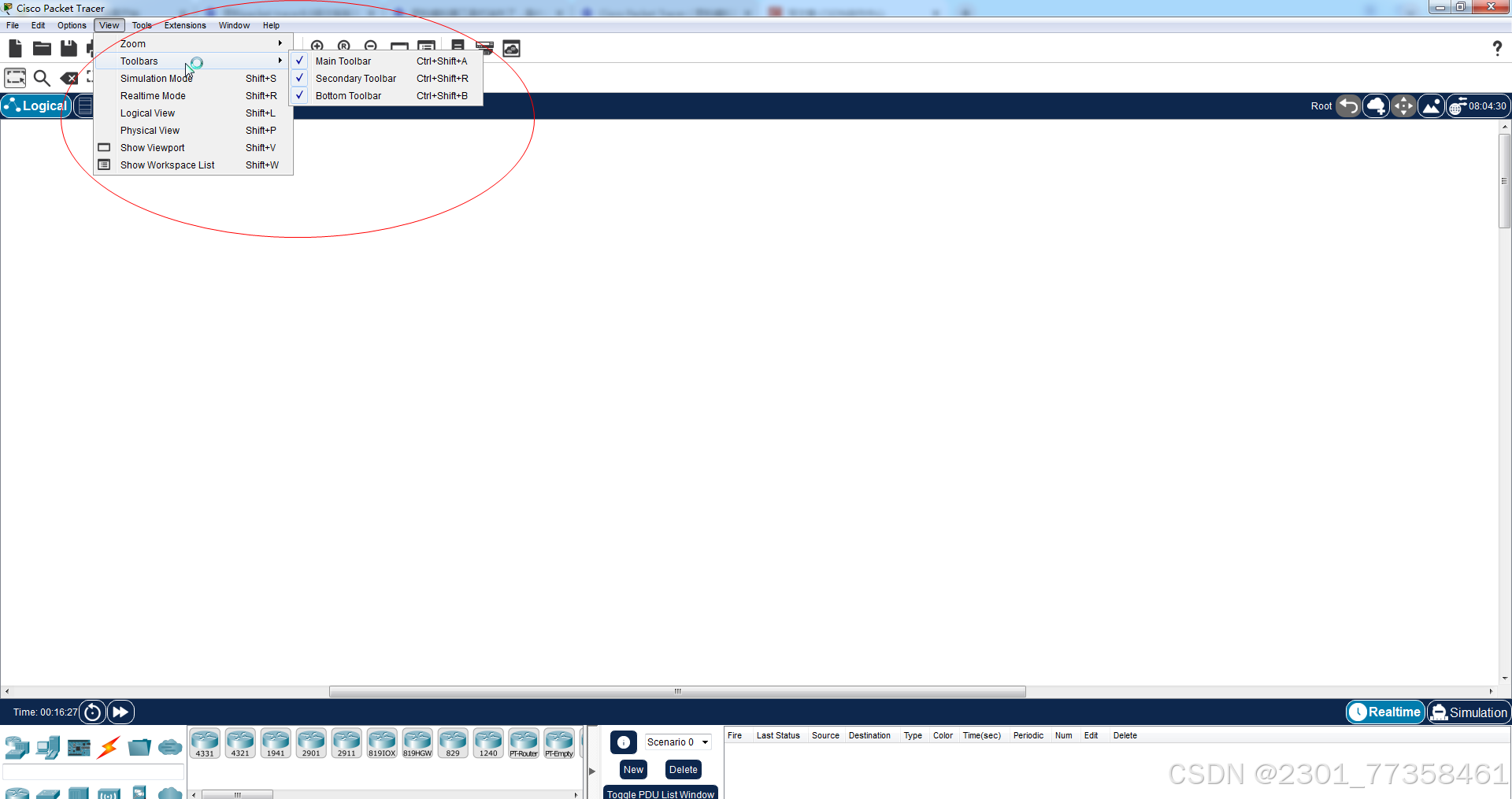1512x799 pixels.
Task: Click the Move Object arrows icon
Action: 1403,105
